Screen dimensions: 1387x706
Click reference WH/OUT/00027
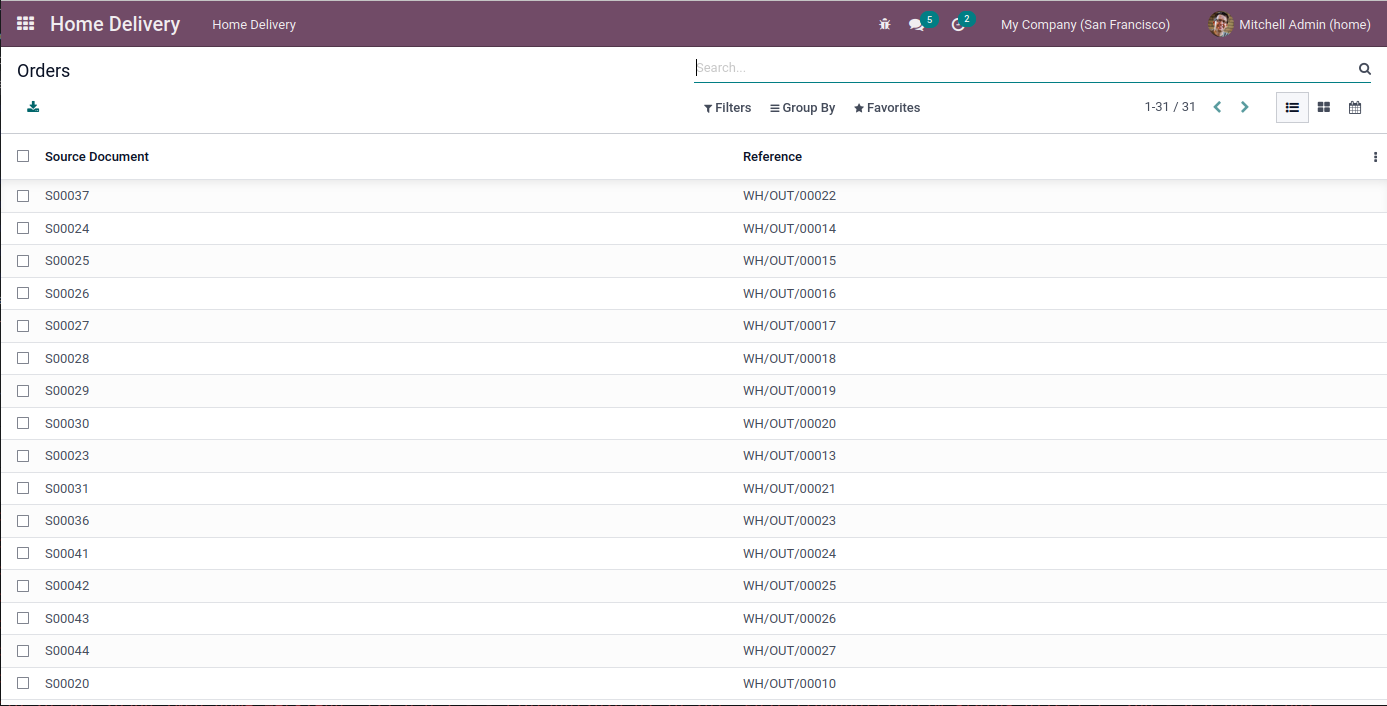coord(789,651)
